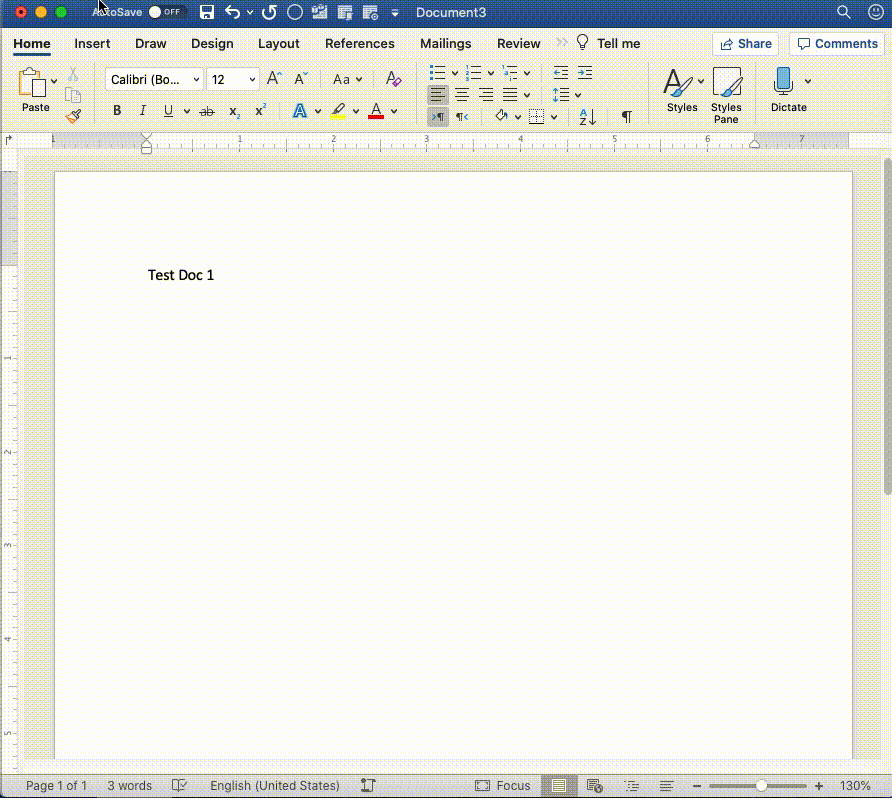Sort text A-Z icon
Viewport: 892px width, 798px height.
(587, 117)
